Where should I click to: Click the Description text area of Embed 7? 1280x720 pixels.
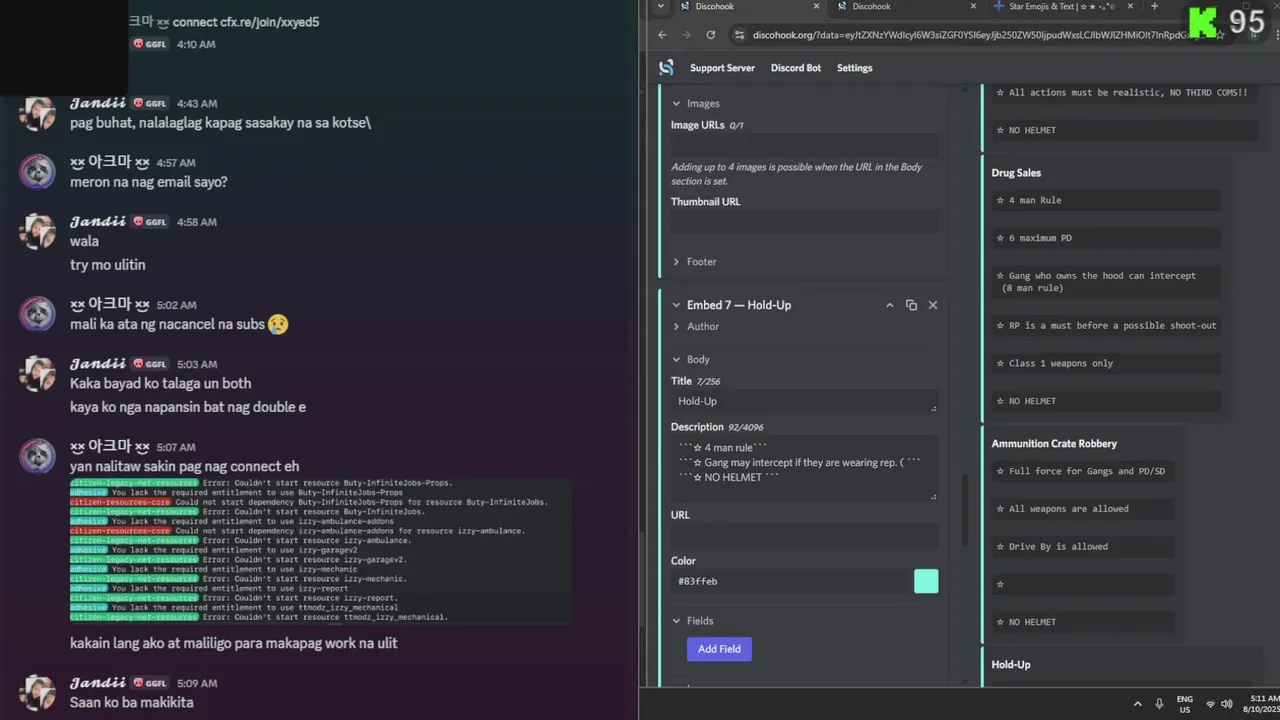click(x=804, y=468)
